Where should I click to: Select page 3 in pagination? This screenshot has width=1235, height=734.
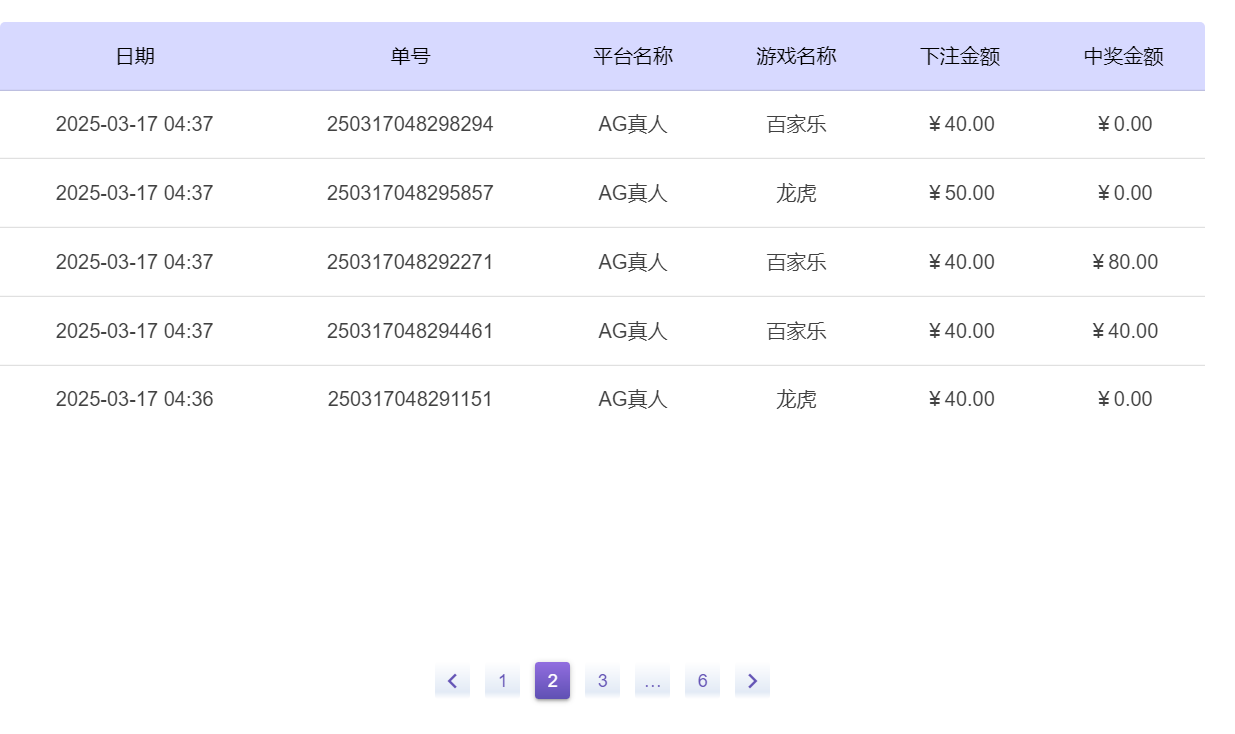[602, 680]
